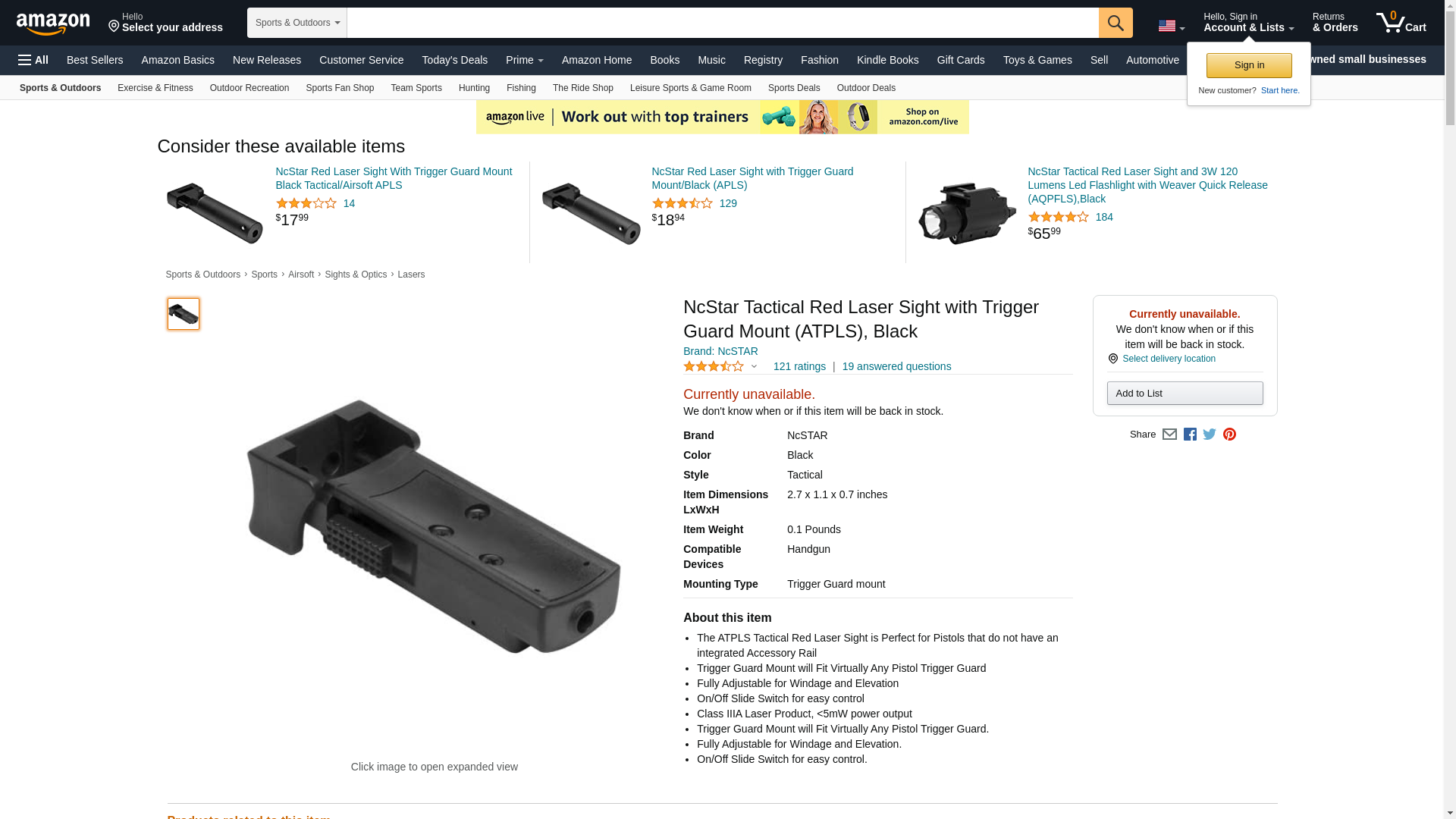Open the 19 answered questions link

[x=896, y=366]
